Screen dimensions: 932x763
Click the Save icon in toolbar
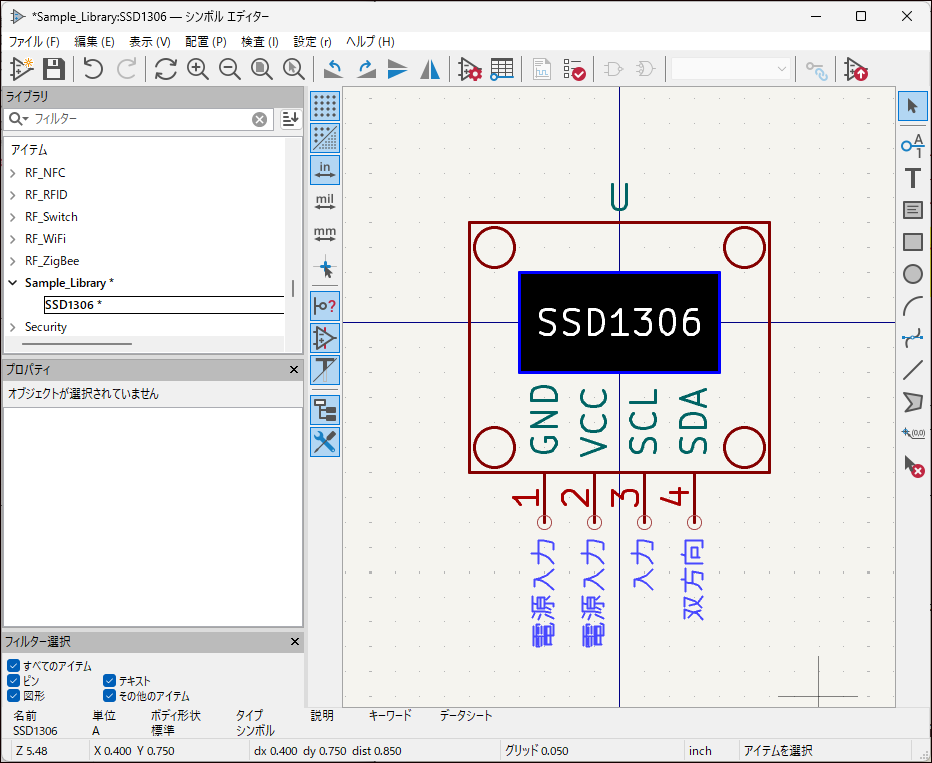(x=53, y=69)
